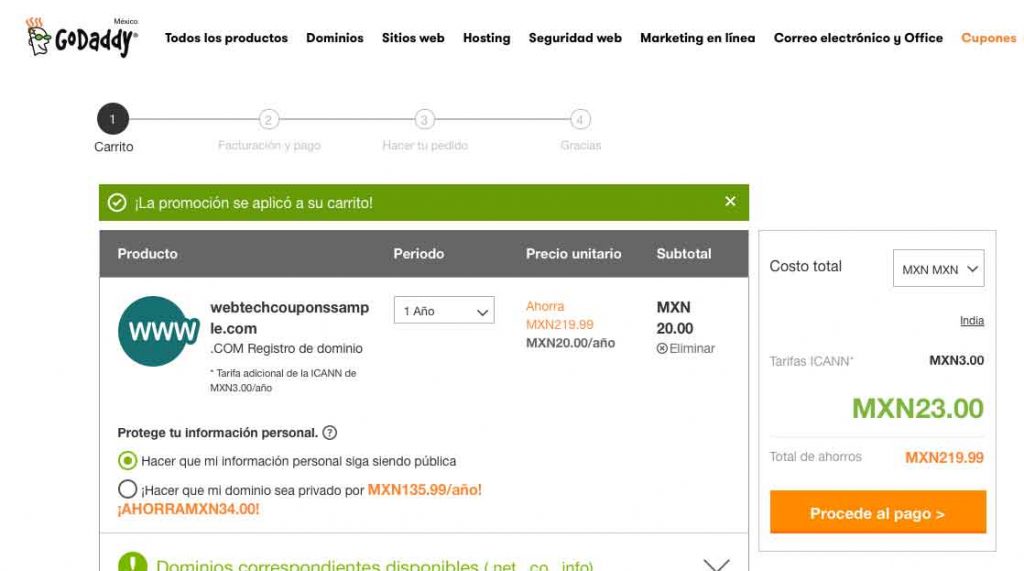Click the GoDaddy logo
This screenshot has height=571, width=1024.
[x=82, y=38]
